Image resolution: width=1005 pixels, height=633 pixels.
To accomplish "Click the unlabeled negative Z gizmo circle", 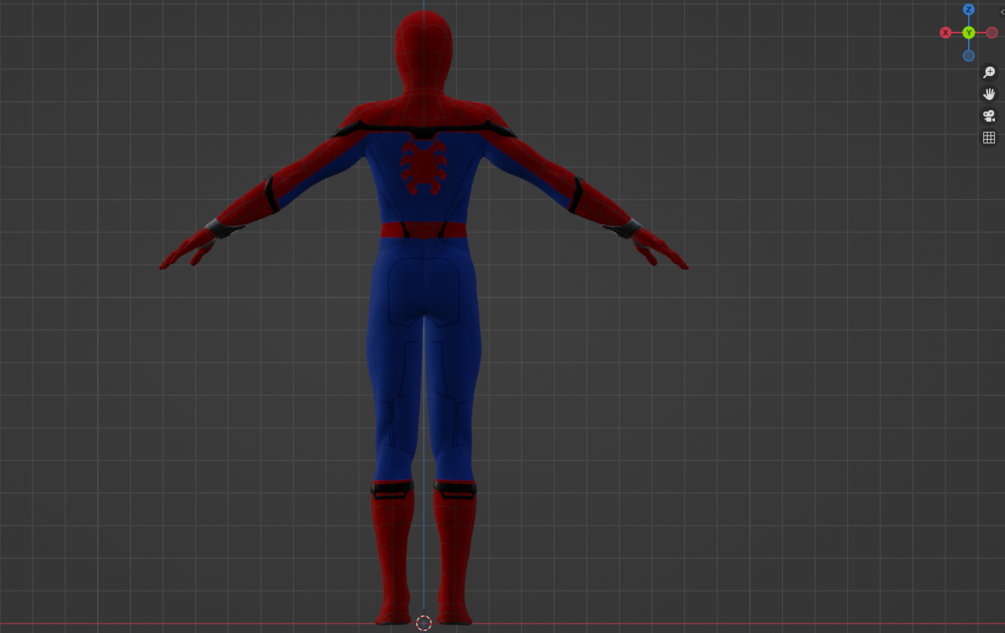I will (x=968, y=56).
